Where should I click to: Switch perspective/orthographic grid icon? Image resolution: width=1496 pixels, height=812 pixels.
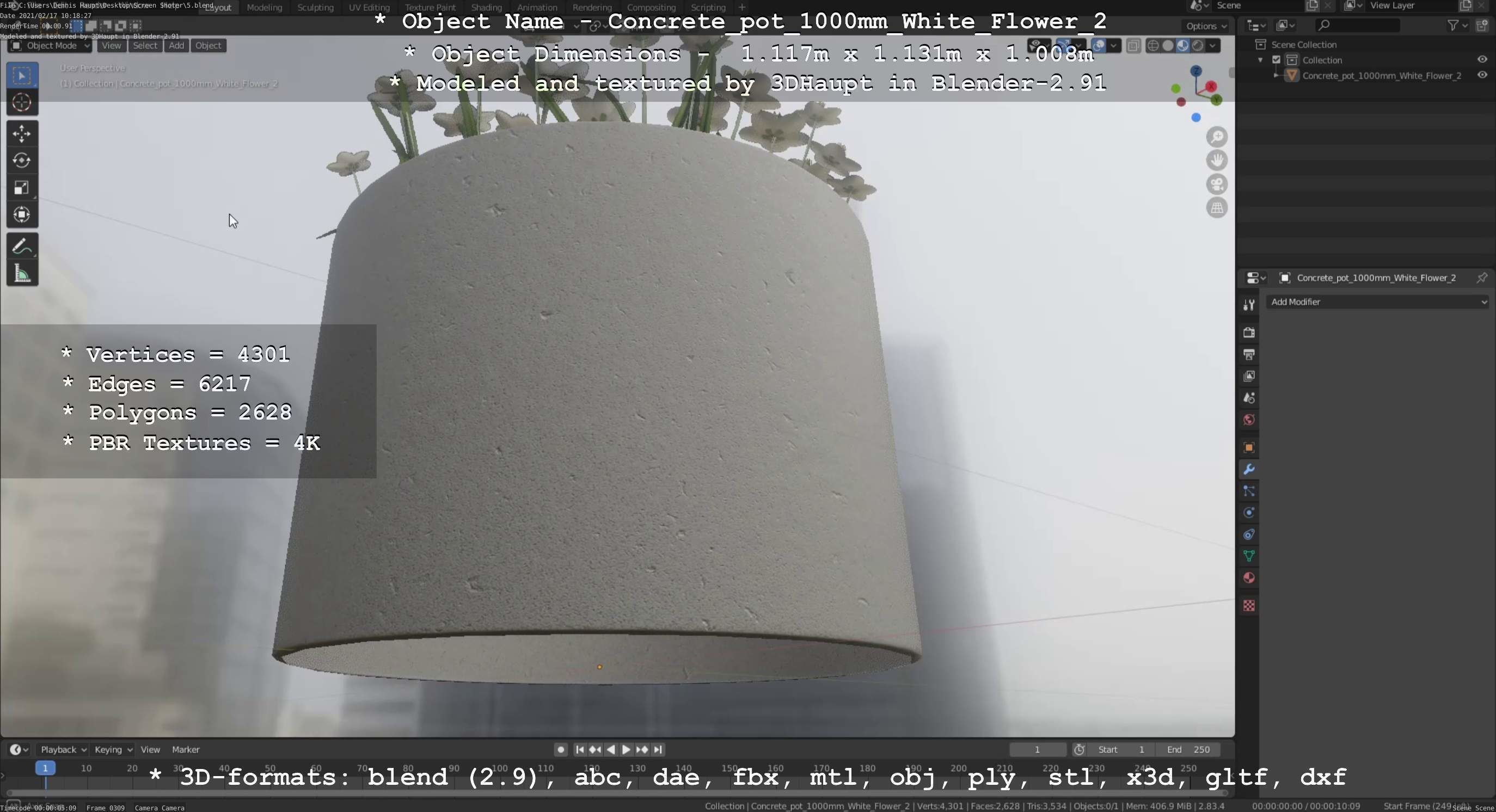coord(1217,208)
